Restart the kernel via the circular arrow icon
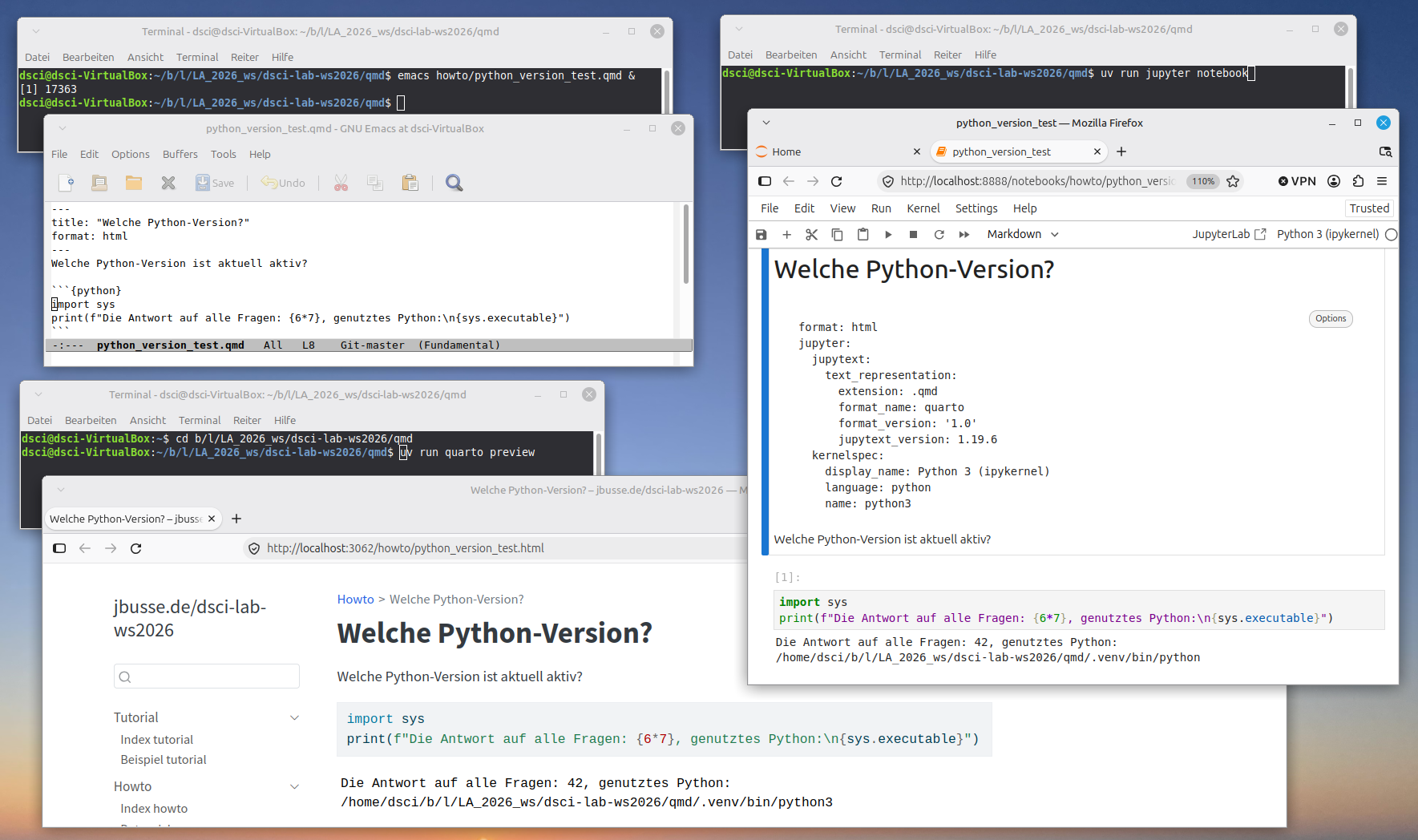 [939, 234]
